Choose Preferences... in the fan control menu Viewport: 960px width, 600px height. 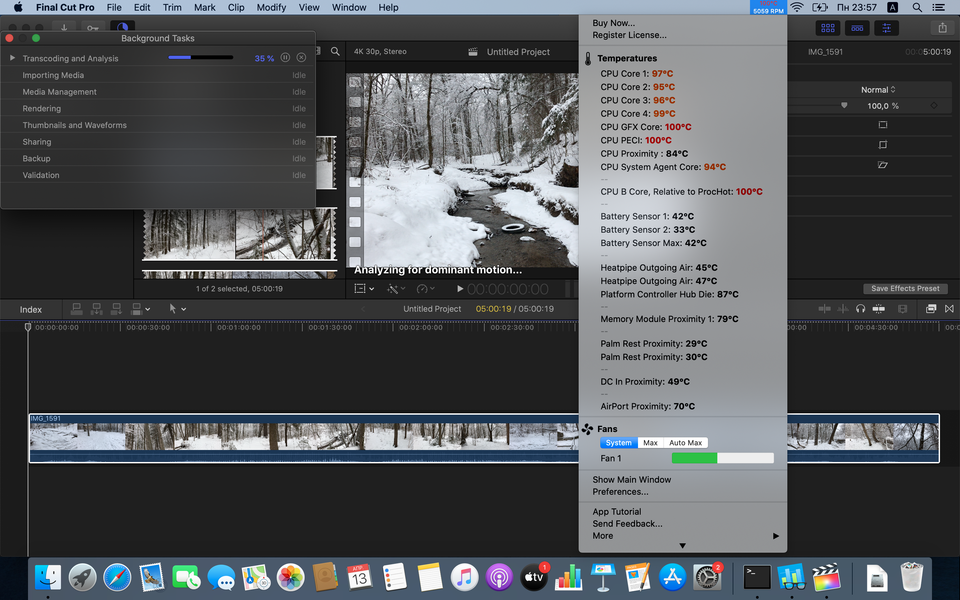pyautogui.click(x=620, y=492)
